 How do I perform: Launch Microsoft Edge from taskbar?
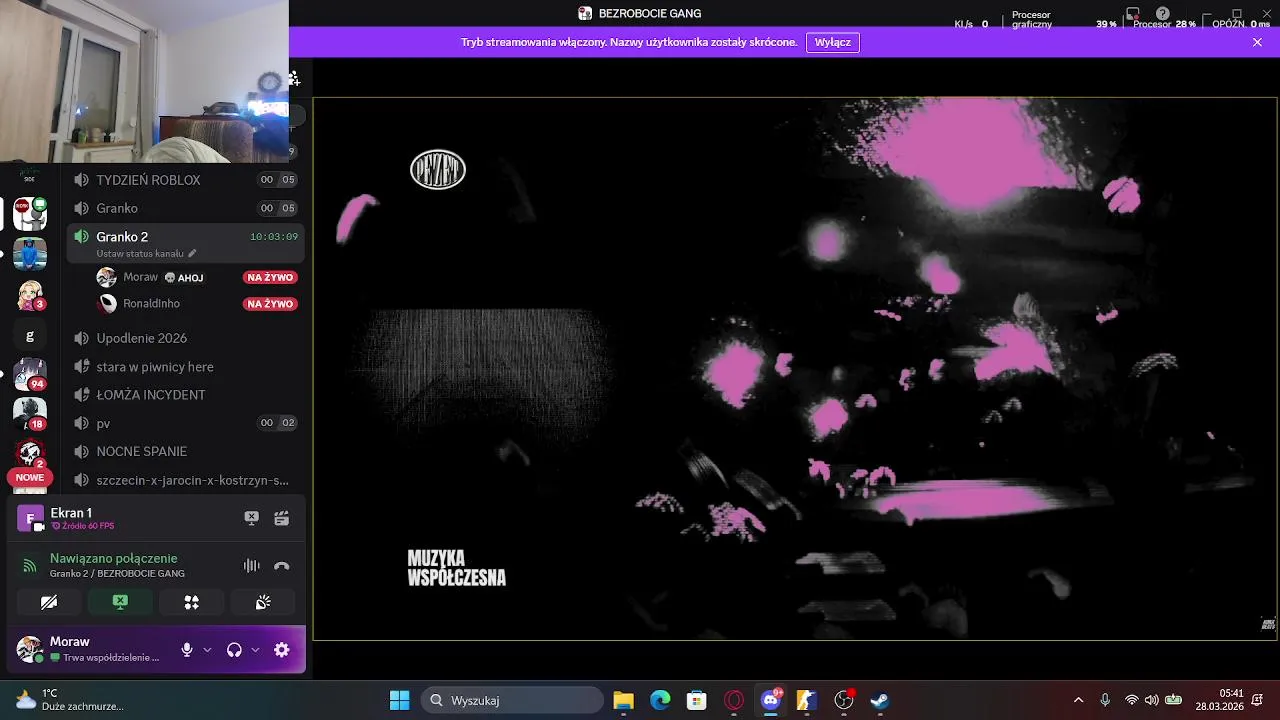(660, 700)
